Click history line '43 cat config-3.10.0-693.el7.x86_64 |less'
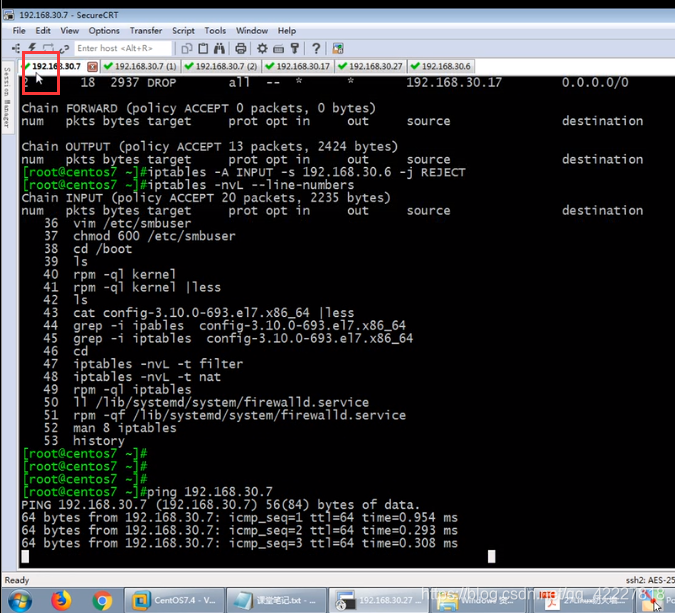This screenshot has height=613, width=675. coord(198,313)
